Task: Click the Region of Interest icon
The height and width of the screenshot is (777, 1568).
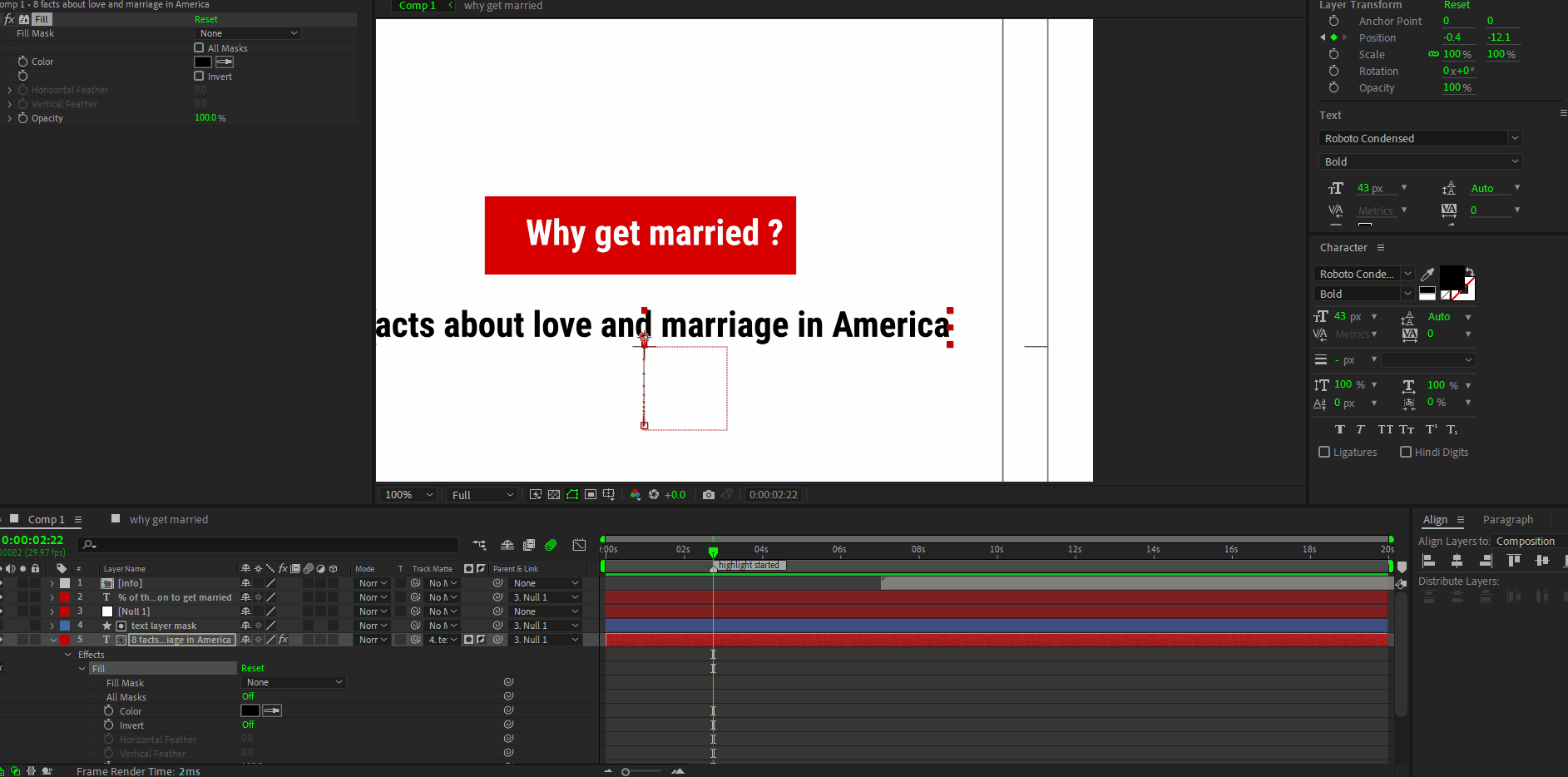Action: [x=591, y=494]
